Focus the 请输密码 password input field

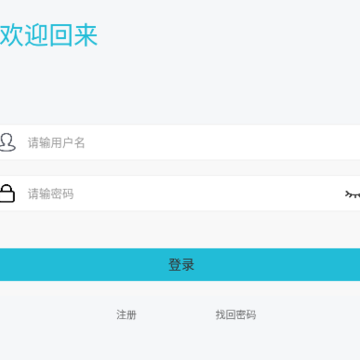(x=180, y=193)
